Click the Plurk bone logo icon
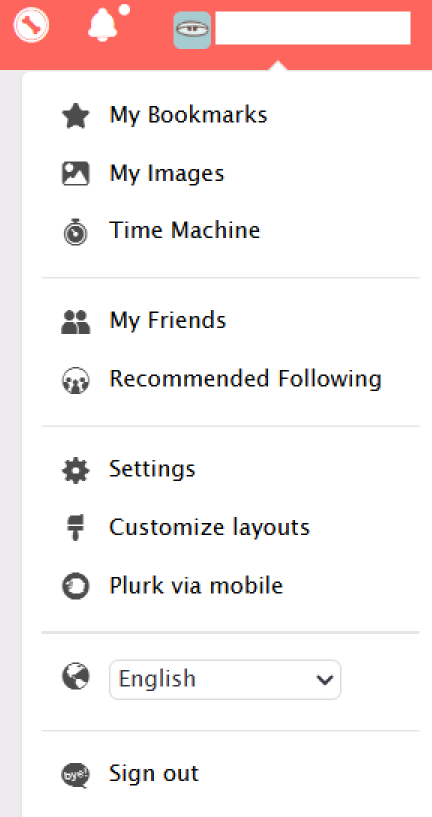 click(31, 25)
